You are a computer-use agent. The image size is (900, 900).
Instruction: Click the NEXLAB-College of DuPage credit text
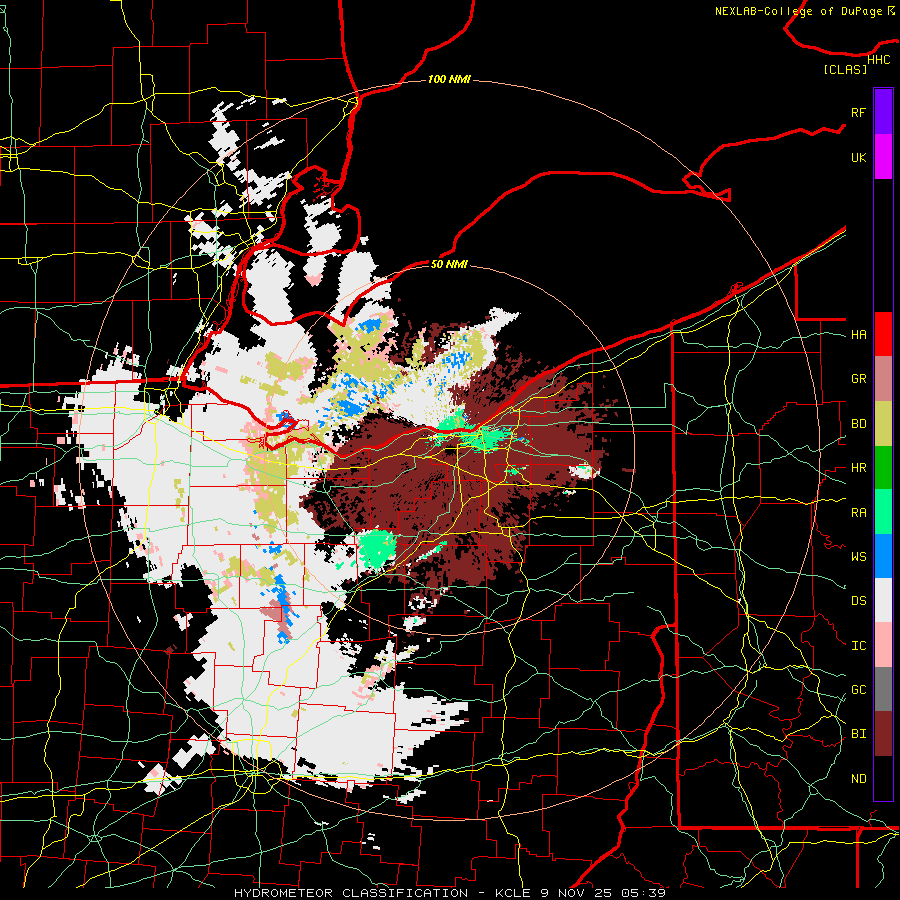(x=798, y=11)
